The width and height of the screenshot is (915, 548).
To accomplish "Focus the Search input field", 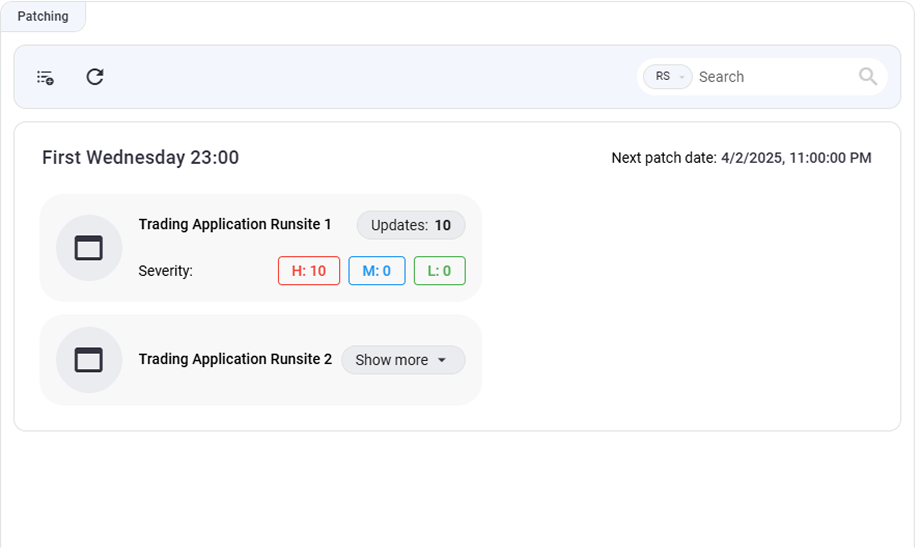I will point(774,77).
